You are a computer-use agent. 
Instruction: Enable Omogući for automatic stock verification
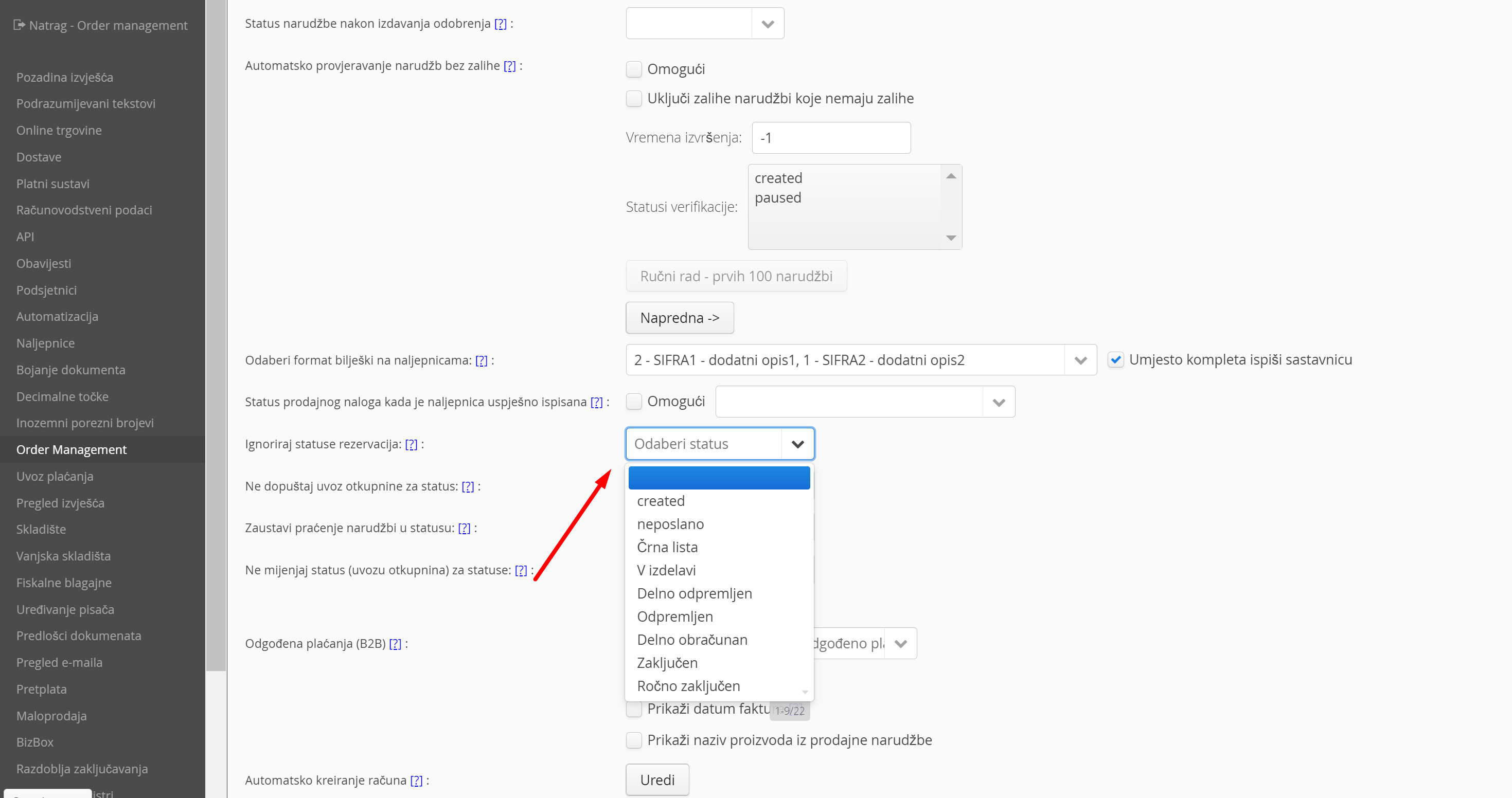click(634, 69)
